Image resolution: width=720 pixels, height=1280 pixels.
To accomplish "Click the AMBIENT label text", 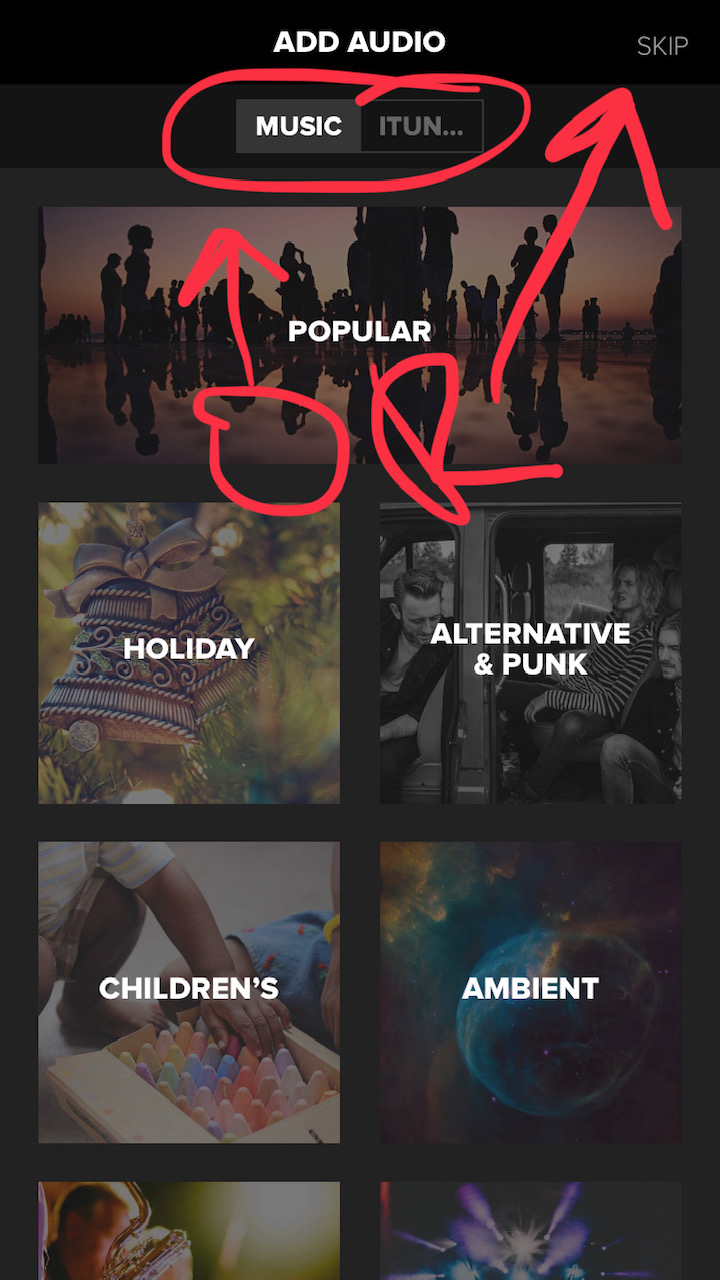I will click(x=531, y=988).
